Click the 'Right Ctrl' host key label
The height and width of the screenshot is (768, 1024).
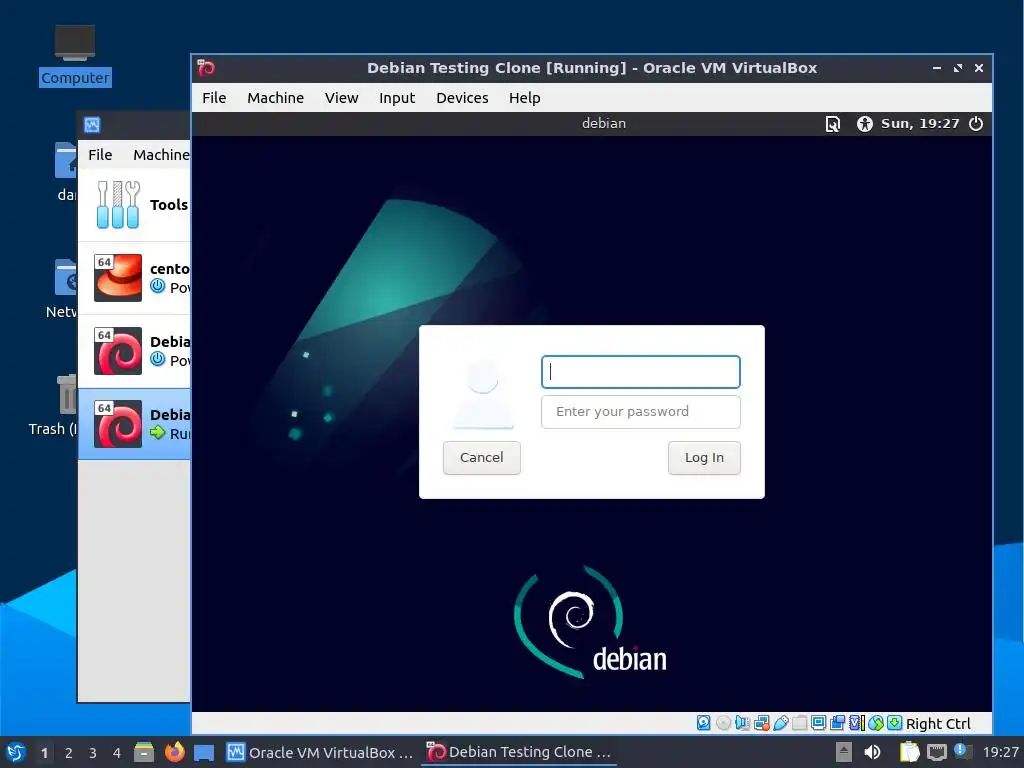point(938,724)
